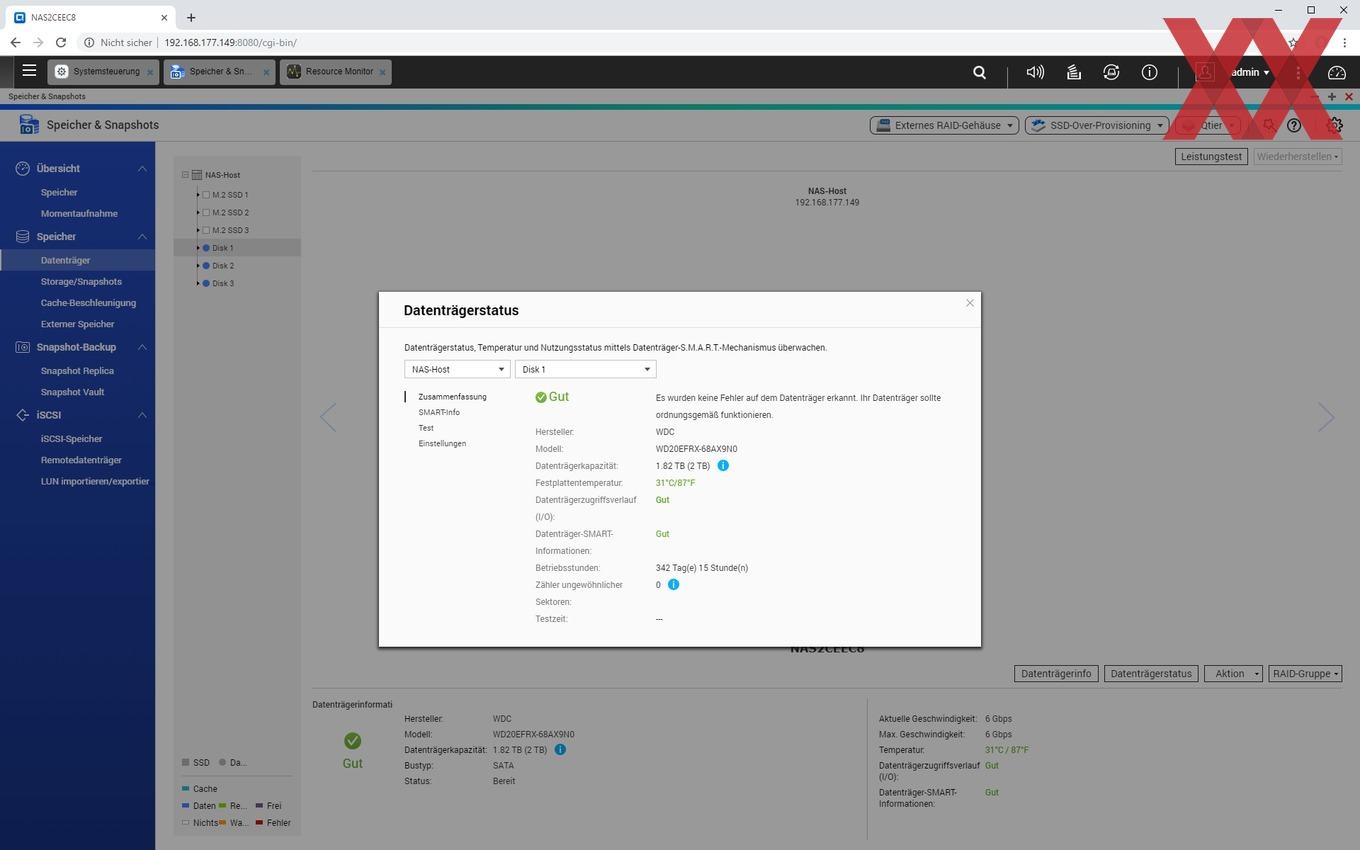Click info icon beside Zähler ungewöhnlicher Sektoren
Viewport: 1360px width, 850px height.
(673, 585)
